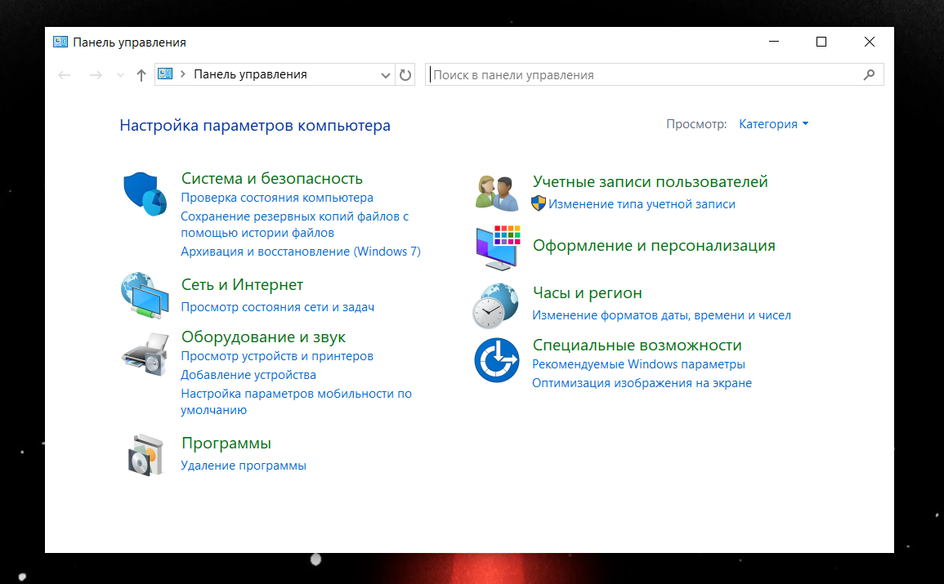The width and height of the screenshot is (944, 584).
Task: Click Изменение типа учетной записи link
Action: point(642,204)
